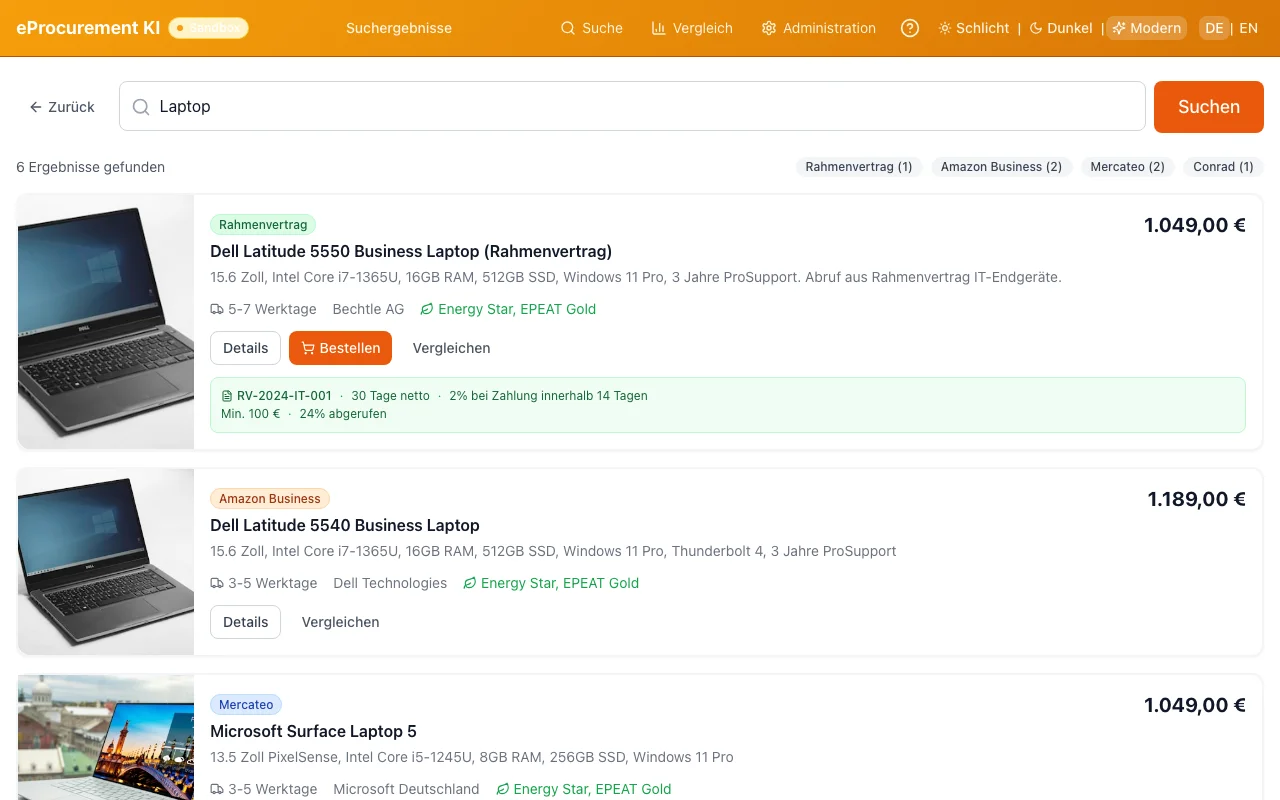Open the Vergleich comparison page

click(692, 28)
